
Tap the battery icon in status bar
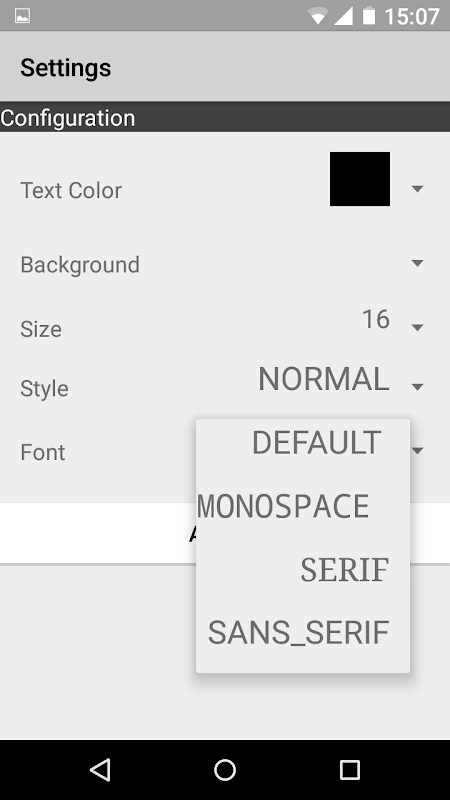click(x=369, y=16)
